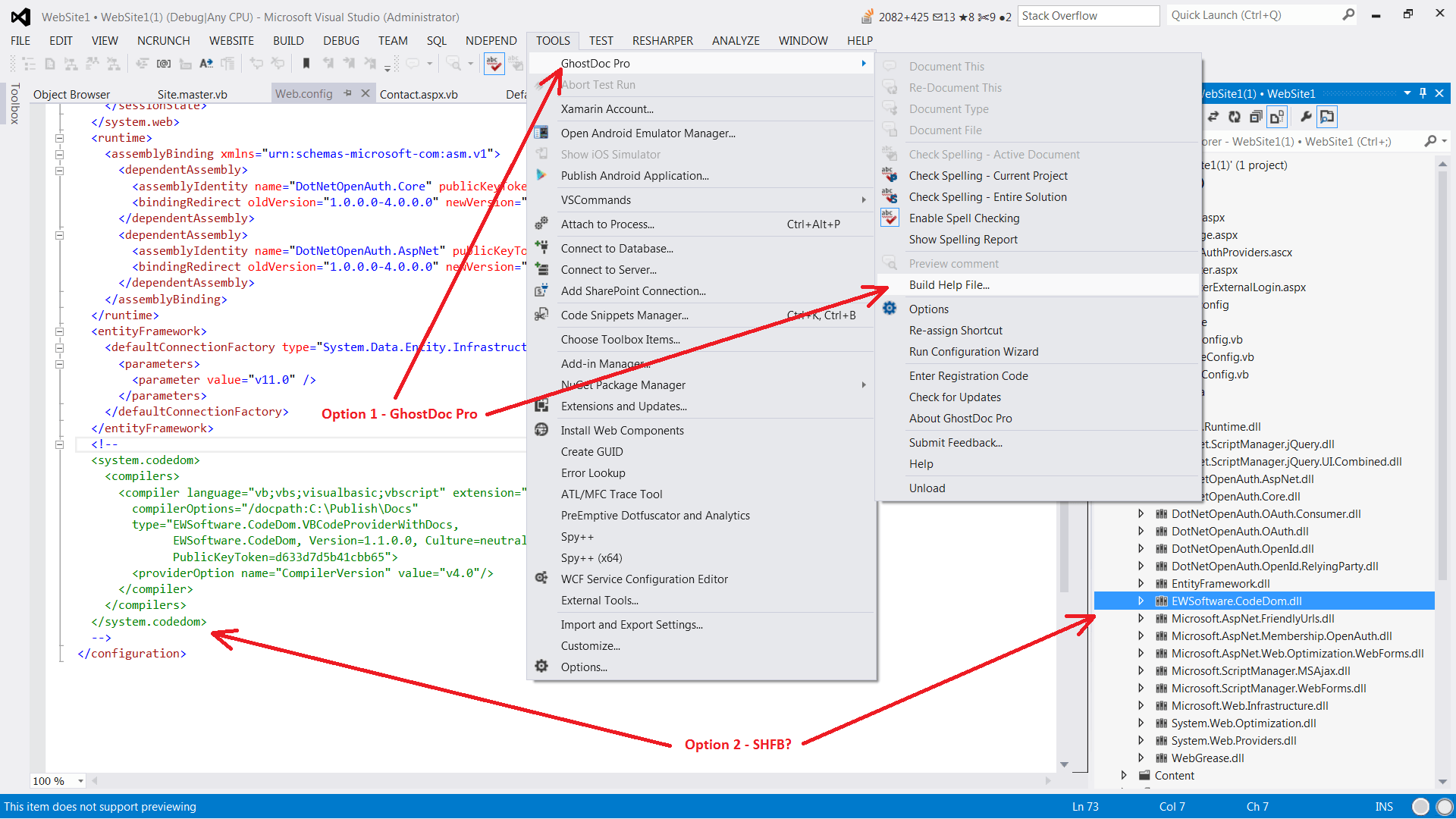Expand the WebGrease.dll node
1456x819 pixels.
(1141, 758)
